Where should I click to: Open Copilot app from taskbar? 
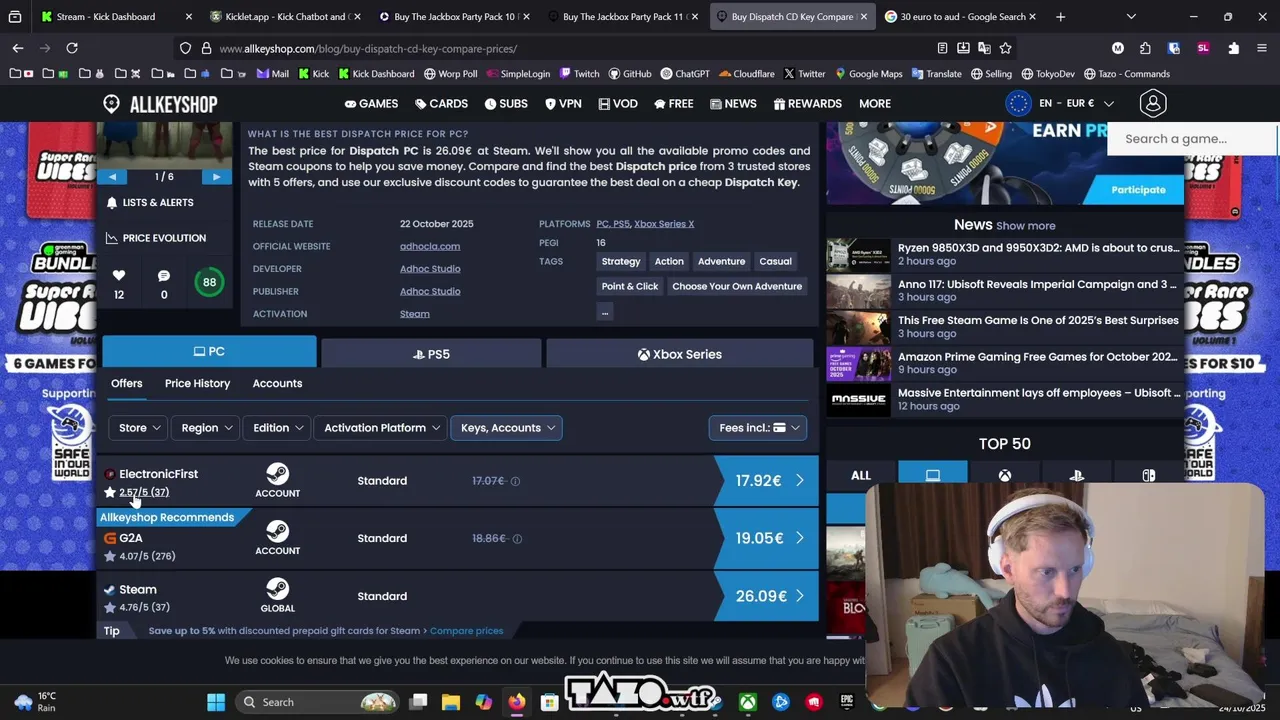pyautogui.click(x=484, y=702)
